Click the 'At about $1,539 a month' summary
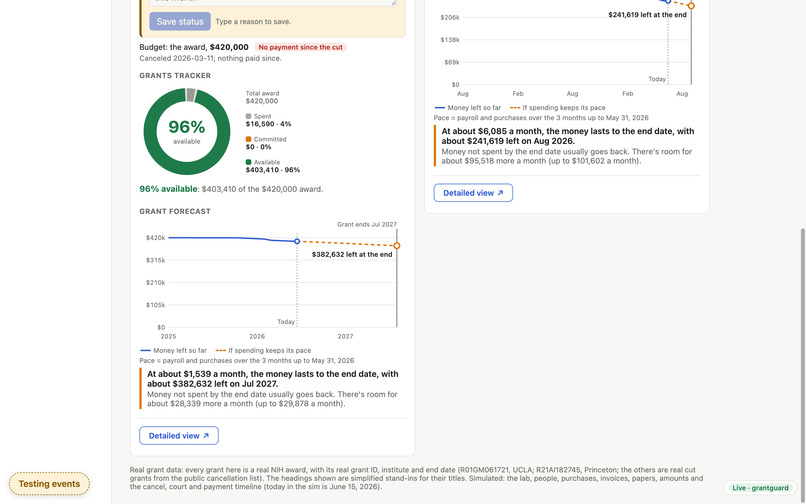Viewport: 806px width, 504px height. tap(272, 379)
